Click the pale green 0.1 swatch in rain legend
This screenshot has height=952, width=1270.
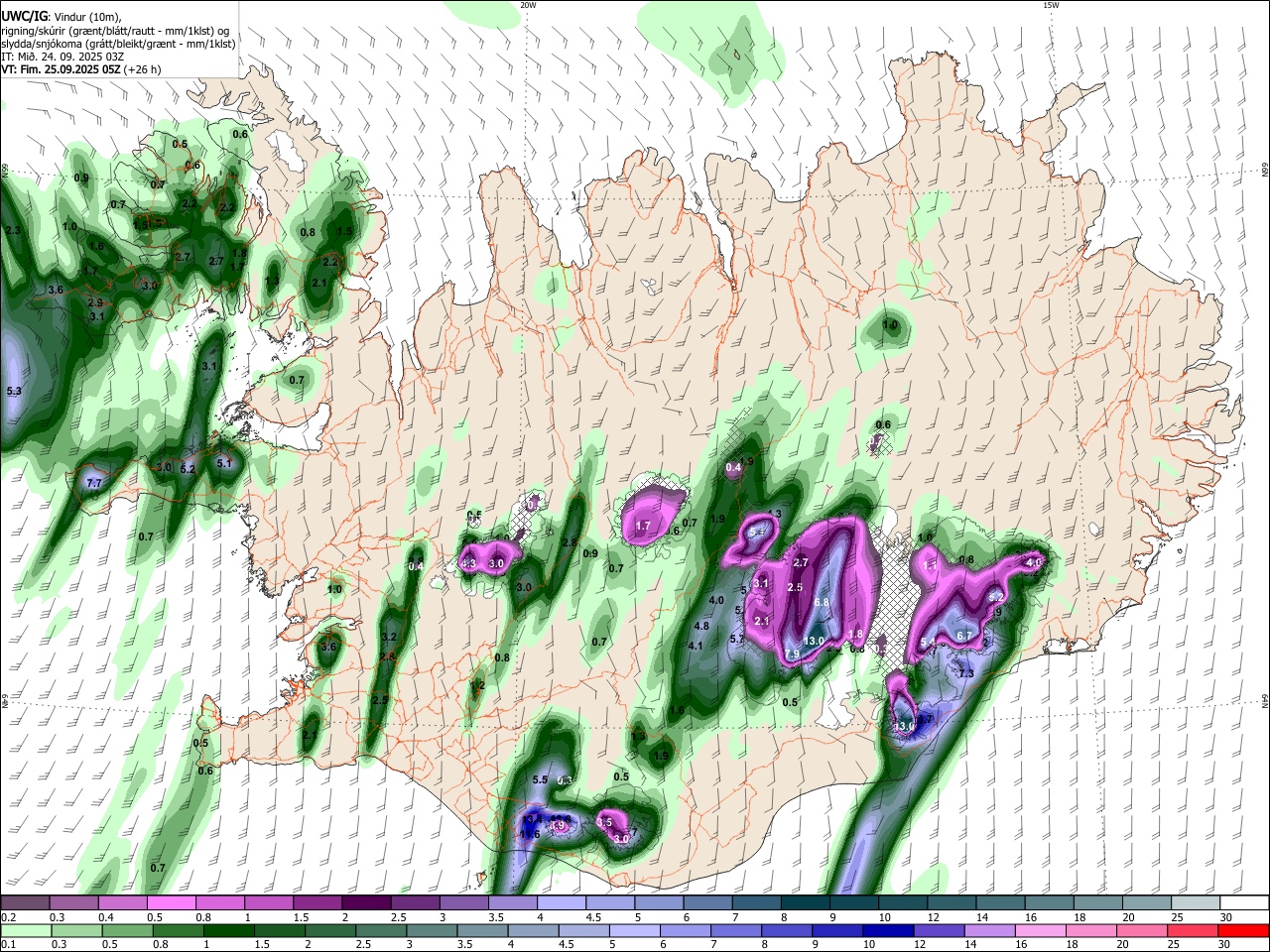point(25,930)
